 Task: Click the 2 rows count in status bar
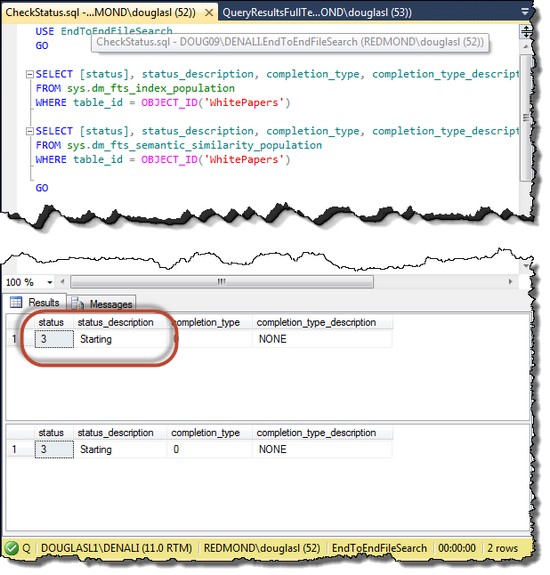click(x=502, y=548)
